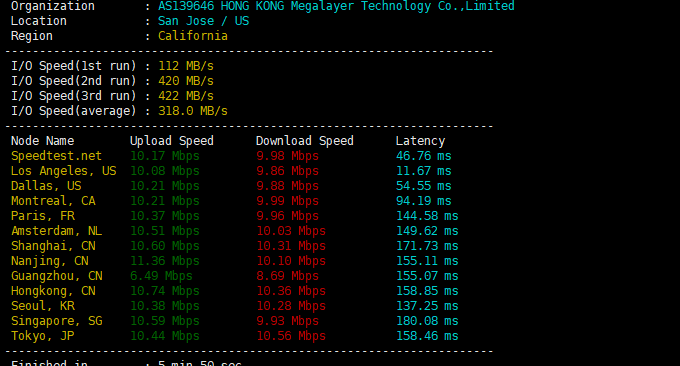680x366 pixels.
Task: Click latency value 144.58 ms
Action: pos(427,216)
